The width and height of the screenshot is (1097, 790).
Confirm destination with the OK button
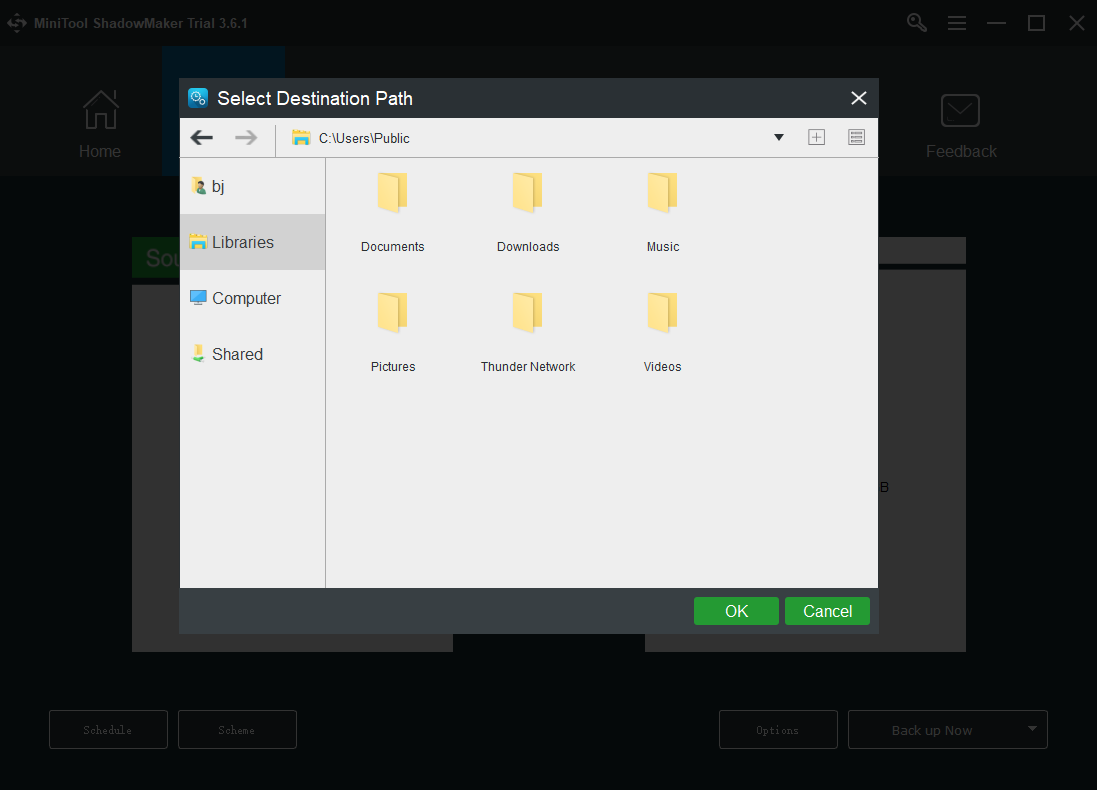click(736, 611)
